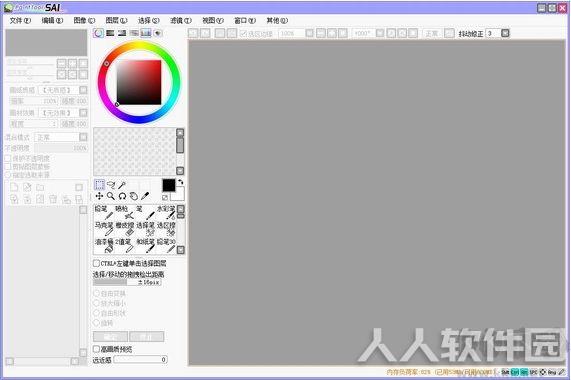Click the 抖动修正 stabilizer value field
Viewport: 571px width, 380px height.
click(x=493, y=33)
